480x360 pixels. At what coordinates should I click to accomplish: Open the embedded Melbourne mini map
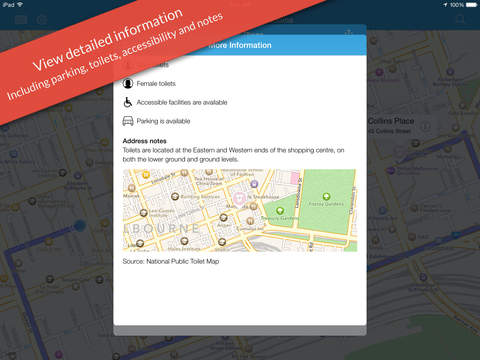(240, 210)
